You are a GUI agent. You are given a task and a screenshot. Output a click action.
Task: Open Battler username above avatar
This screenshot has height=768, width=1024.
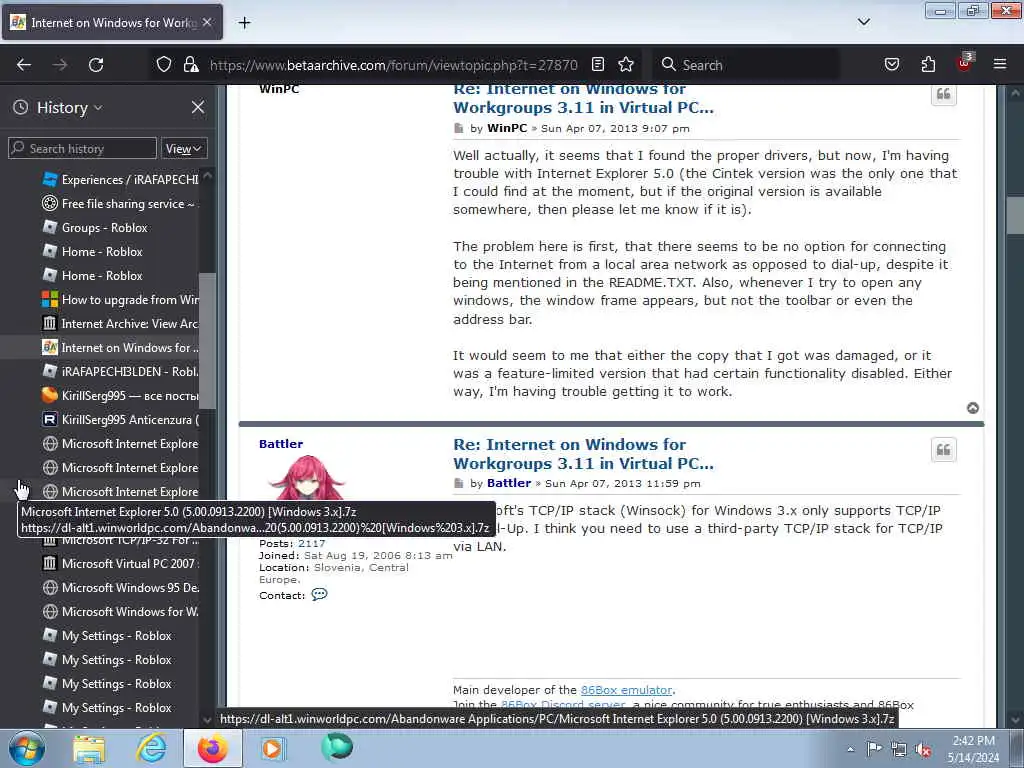tap(281, 443)
